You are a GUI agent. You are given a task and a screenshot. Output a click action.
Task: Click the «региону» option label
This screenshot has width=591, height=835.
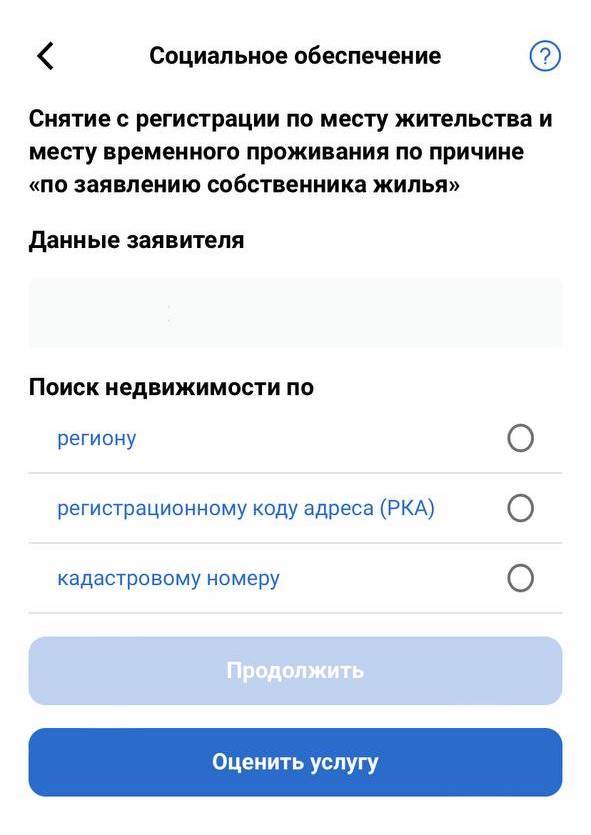click(97, 439)
